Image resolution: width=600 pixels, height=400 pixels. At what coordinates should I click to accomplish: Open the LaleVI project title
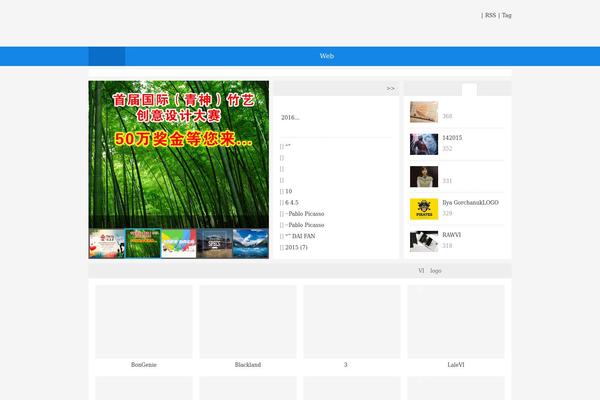point(456,365)
